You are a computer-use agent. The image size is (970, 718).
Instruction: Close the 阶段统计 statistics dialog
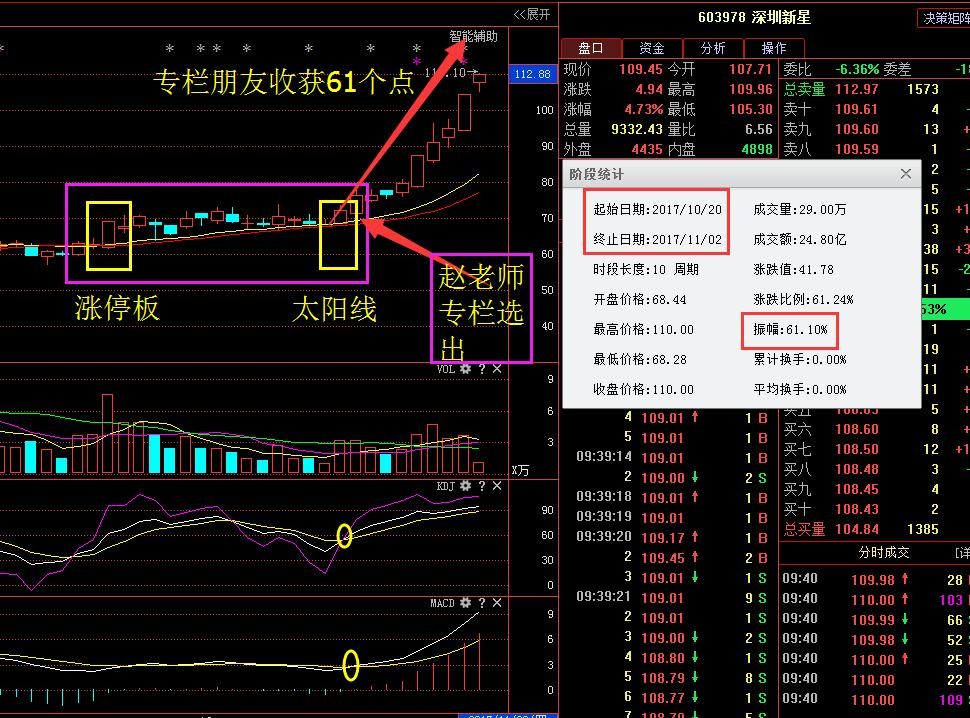pyautogui.click(x=905, y=173)
